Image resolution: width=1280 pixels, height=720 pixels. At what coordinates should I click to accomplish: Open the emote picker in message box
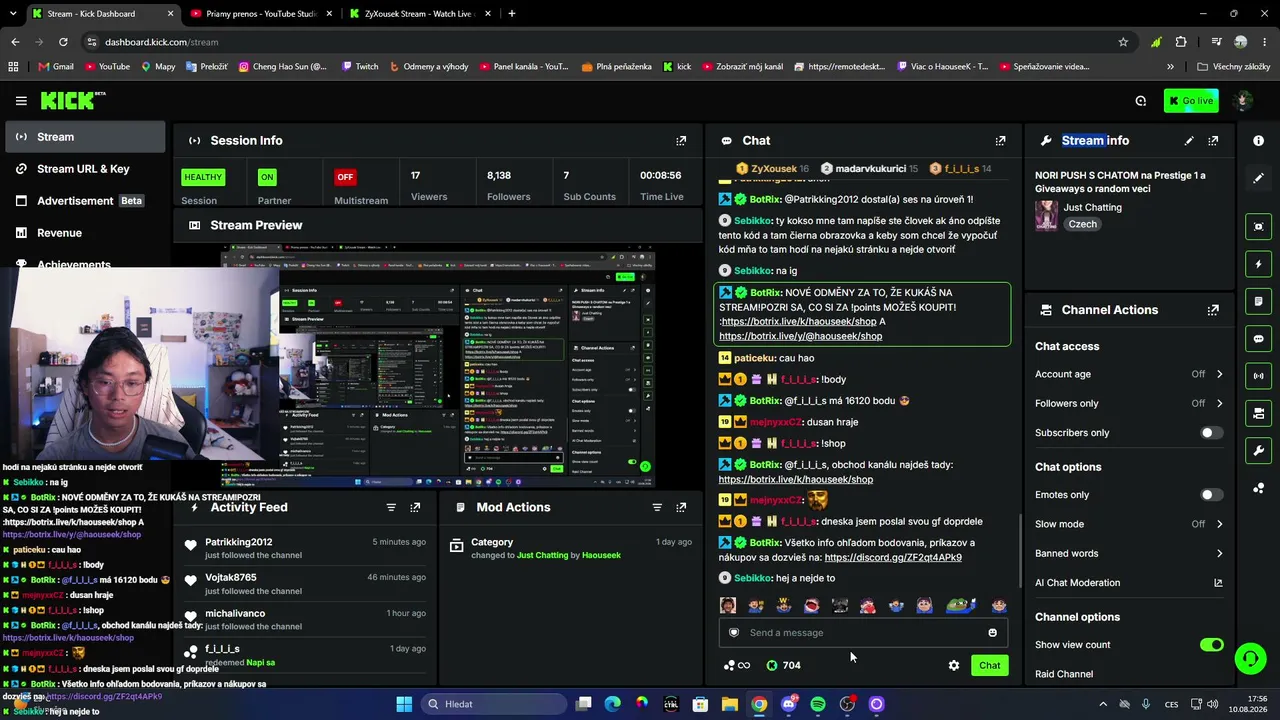[992, 632]
